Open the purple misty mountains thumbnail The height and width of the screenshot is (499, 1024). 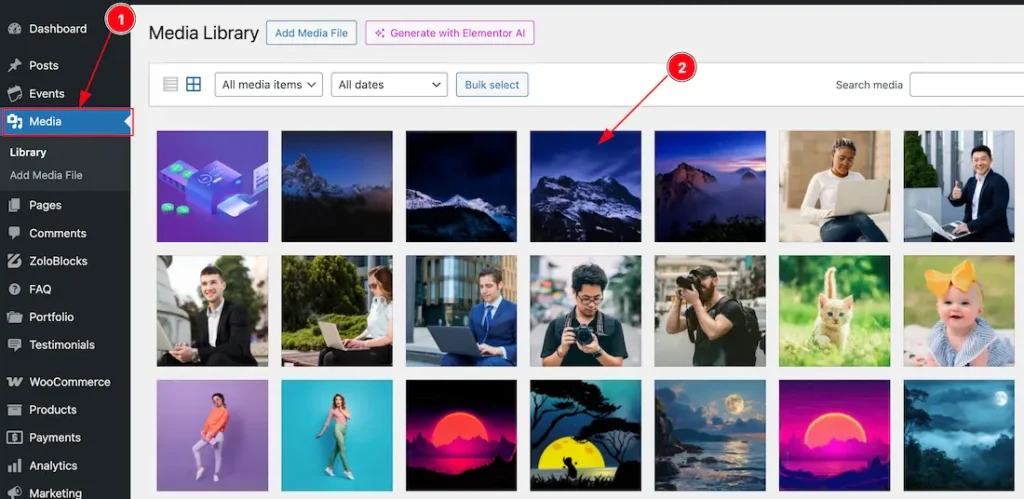[710, 186]
